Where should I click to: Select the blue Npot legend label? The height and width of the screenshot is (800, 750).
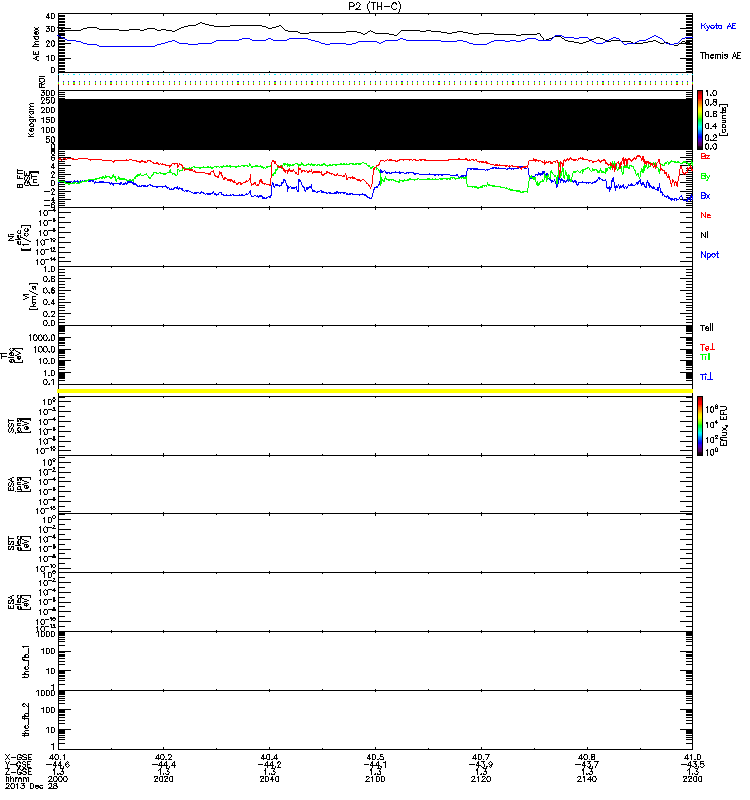(709, 254)
